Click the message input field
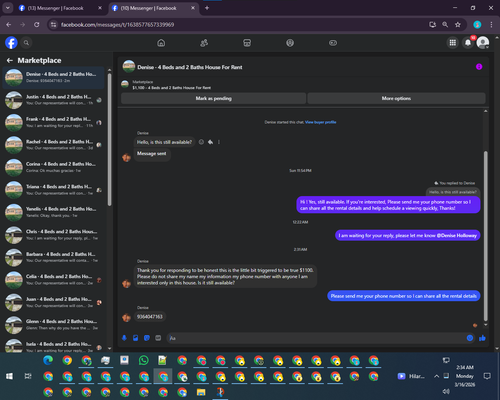The image size is (500, 400). (x=317, y=338)
